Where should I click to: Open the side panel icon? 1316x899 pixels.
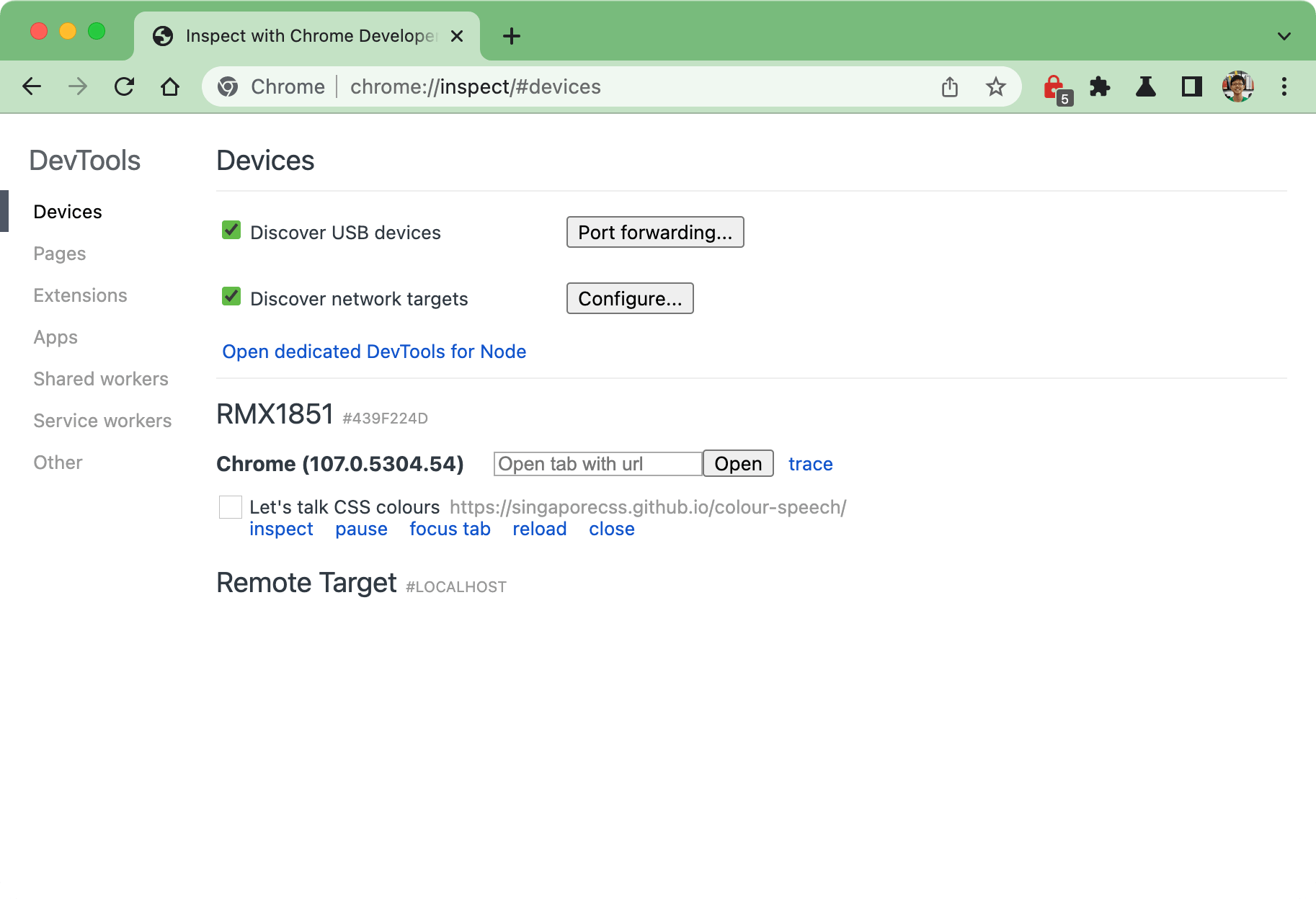pos(1191,86)
